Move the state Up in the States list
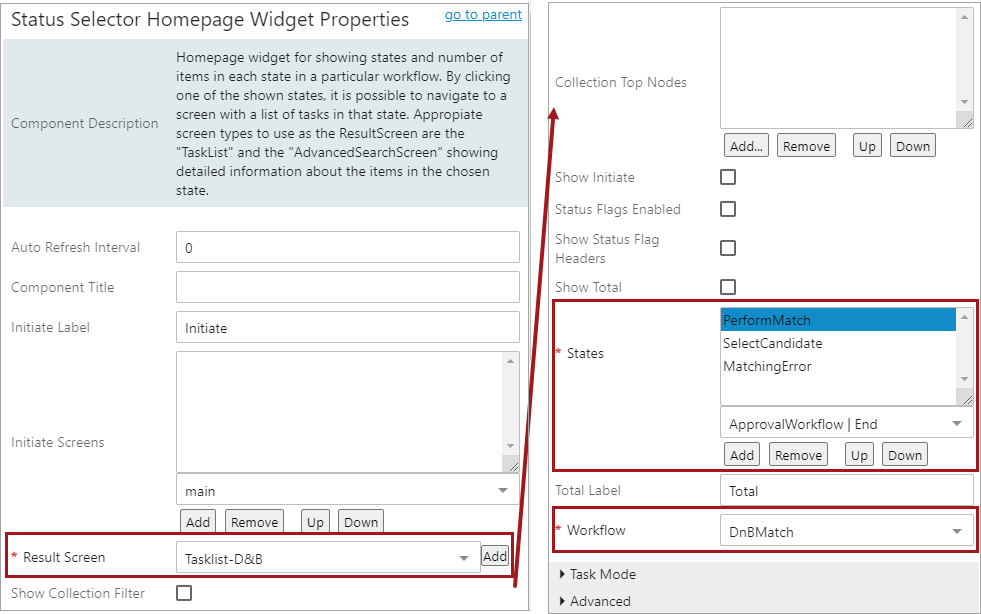981x614 pixels. point(859,455)
